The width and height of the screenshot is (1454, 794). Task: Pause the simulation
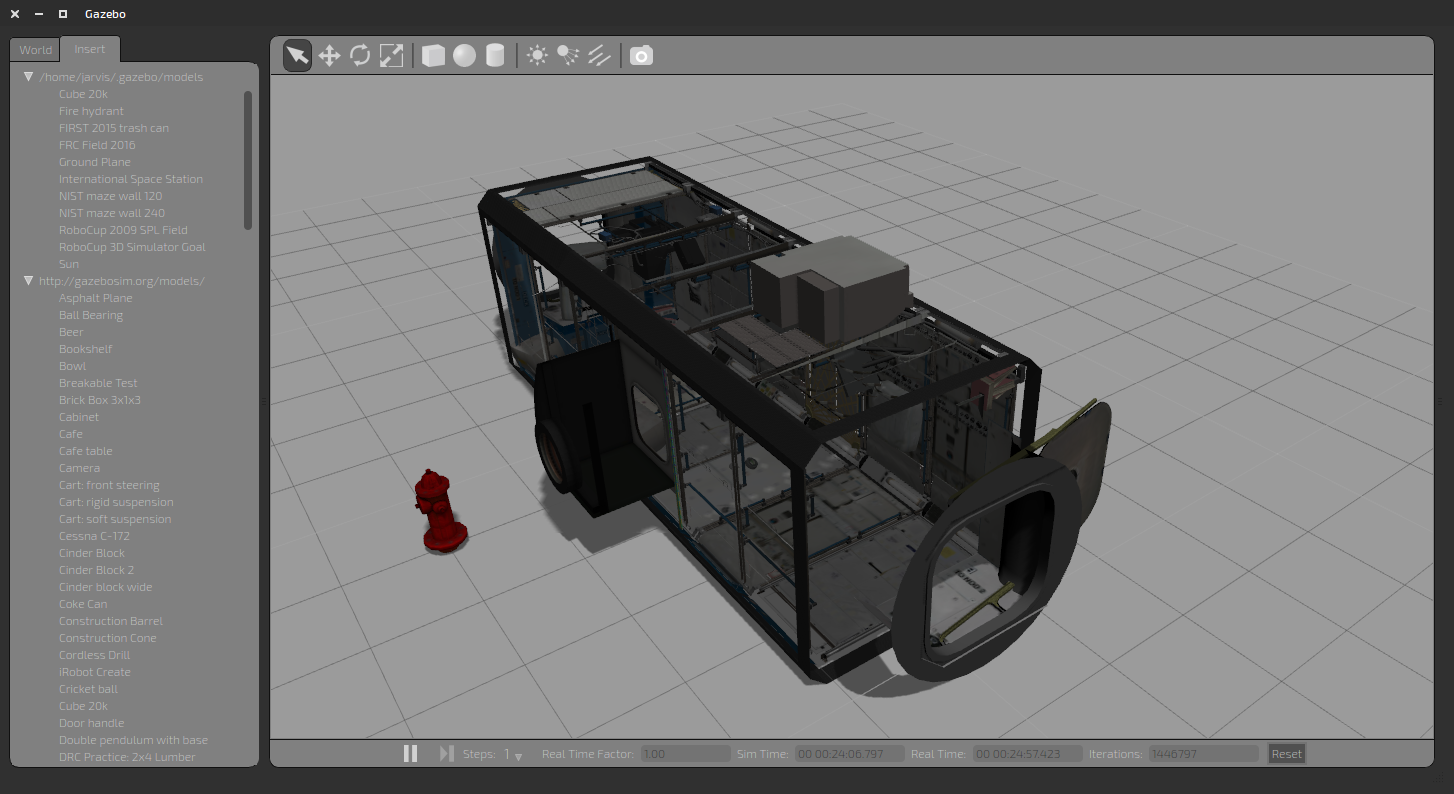pyautogui.click(x=410, y=754)
